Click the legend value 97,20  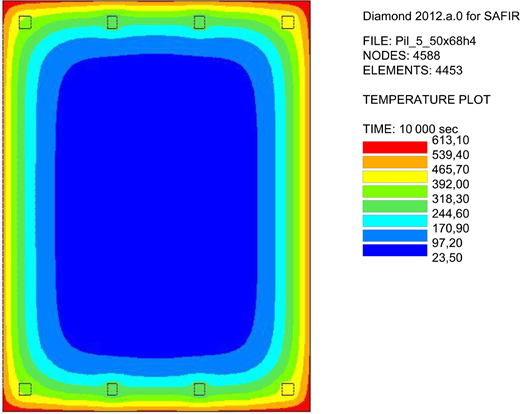click(x=447, y=243)
